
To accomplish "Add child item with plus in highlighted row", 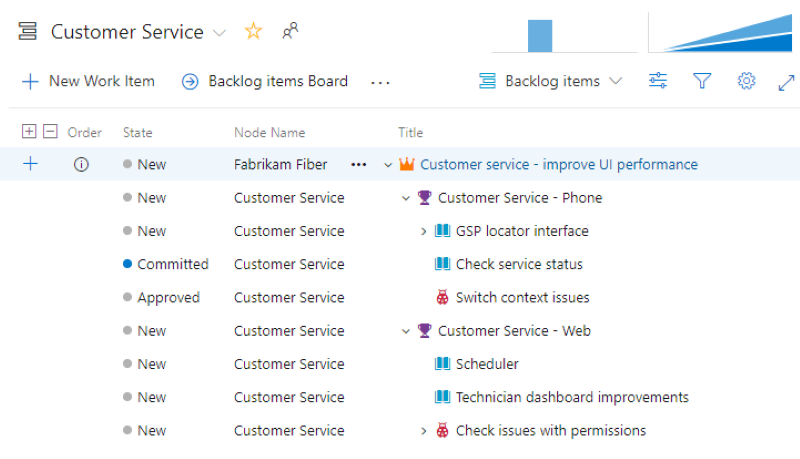I will tap(31, 164).
